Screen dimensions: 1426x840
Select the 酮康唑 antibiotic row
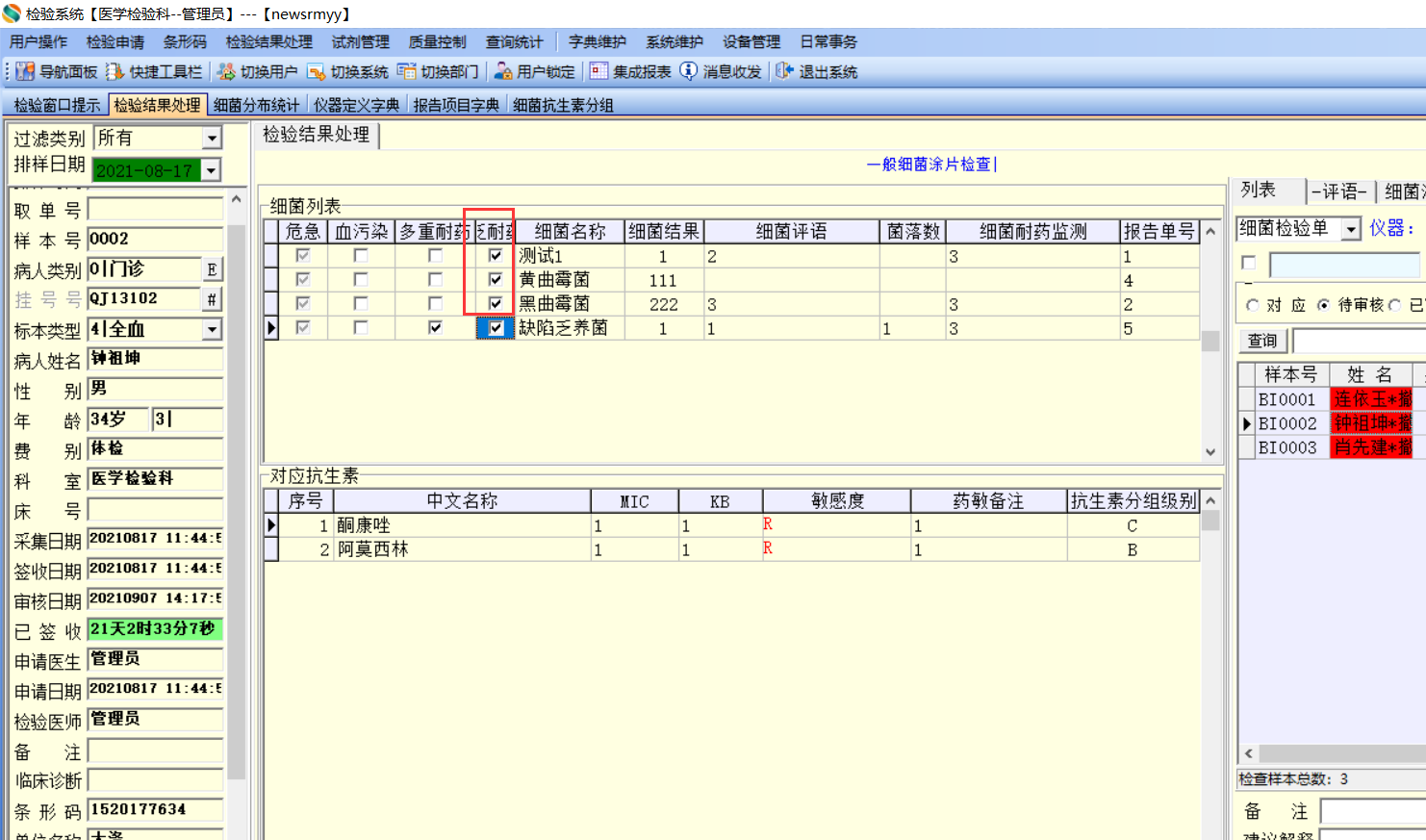(x=732, y=525)
